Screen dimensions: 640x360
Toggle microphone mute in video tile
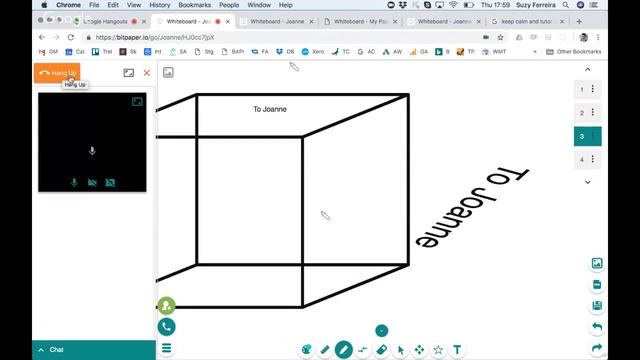tap(74, 182)
